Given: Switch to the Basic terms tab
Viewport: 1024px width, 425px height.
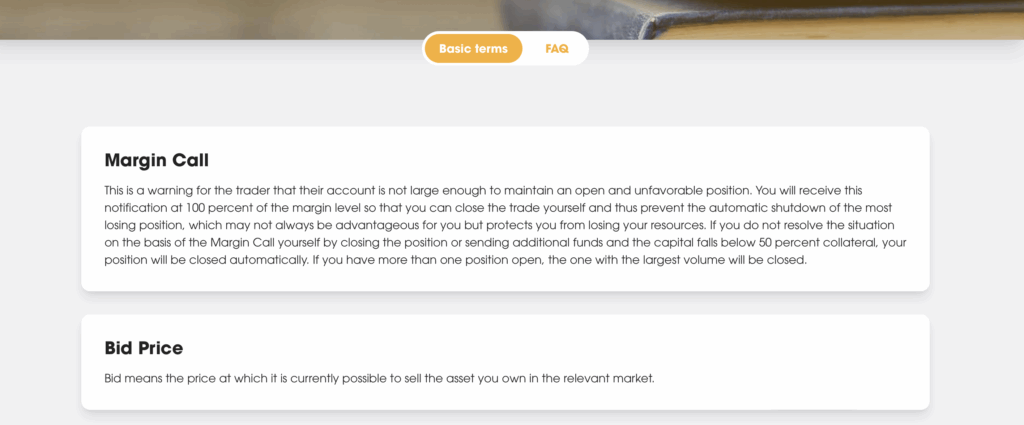Looking at the screenshot, I should coord(473,48).
